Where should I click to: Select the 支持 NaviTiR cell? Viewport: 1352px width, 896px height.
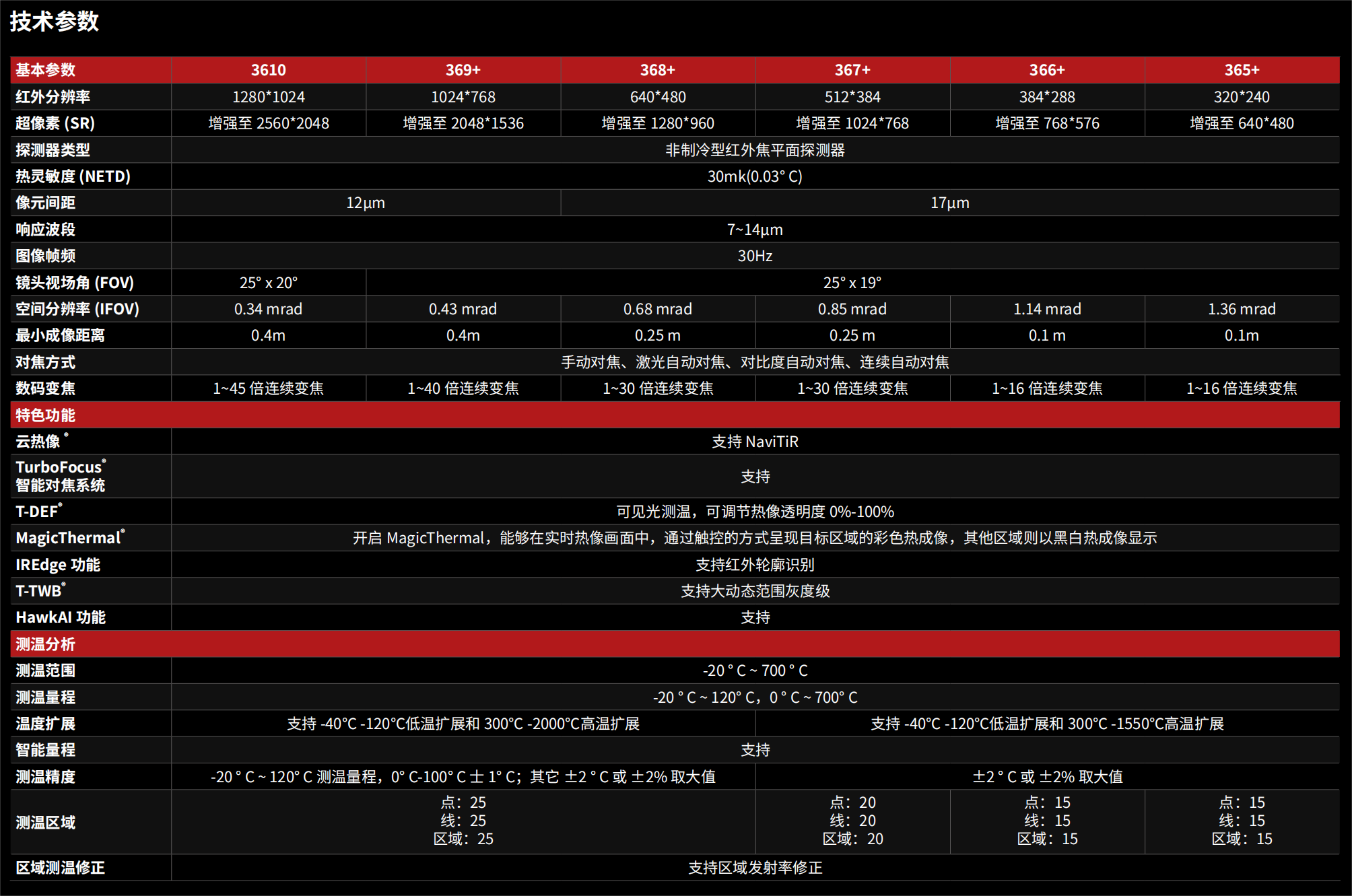[x=755, y=442]
